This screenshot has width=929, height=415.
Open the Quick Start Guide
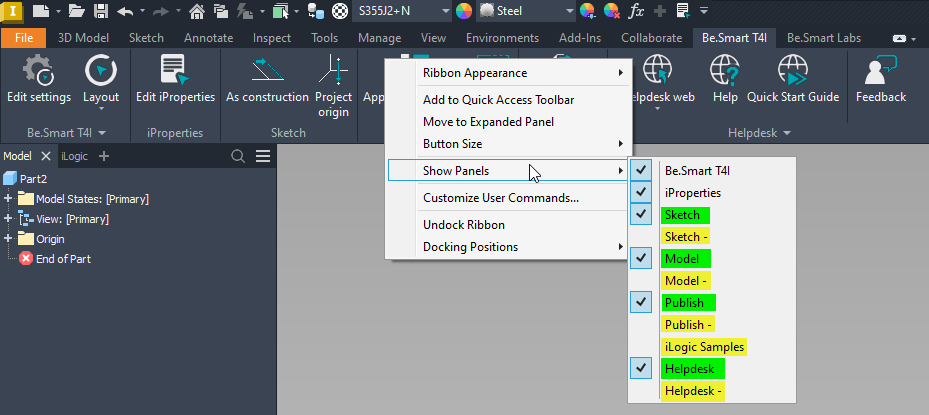[792, 72]
